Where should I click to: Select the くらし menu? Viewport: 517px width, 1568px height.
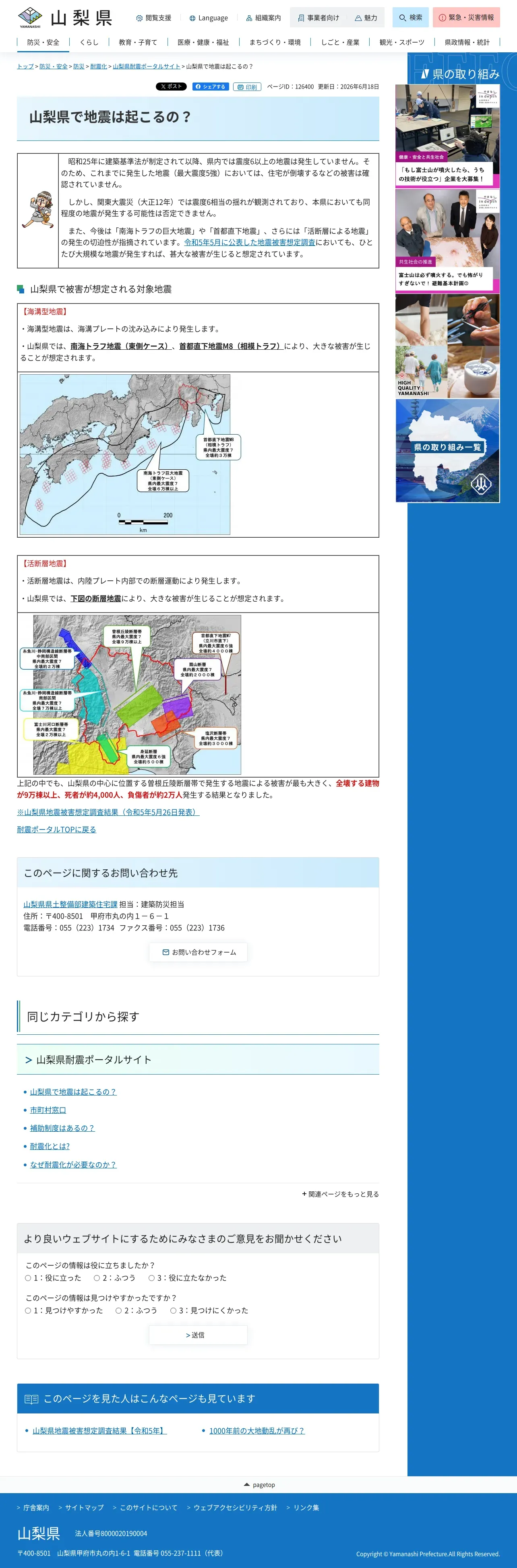point(89,43)
